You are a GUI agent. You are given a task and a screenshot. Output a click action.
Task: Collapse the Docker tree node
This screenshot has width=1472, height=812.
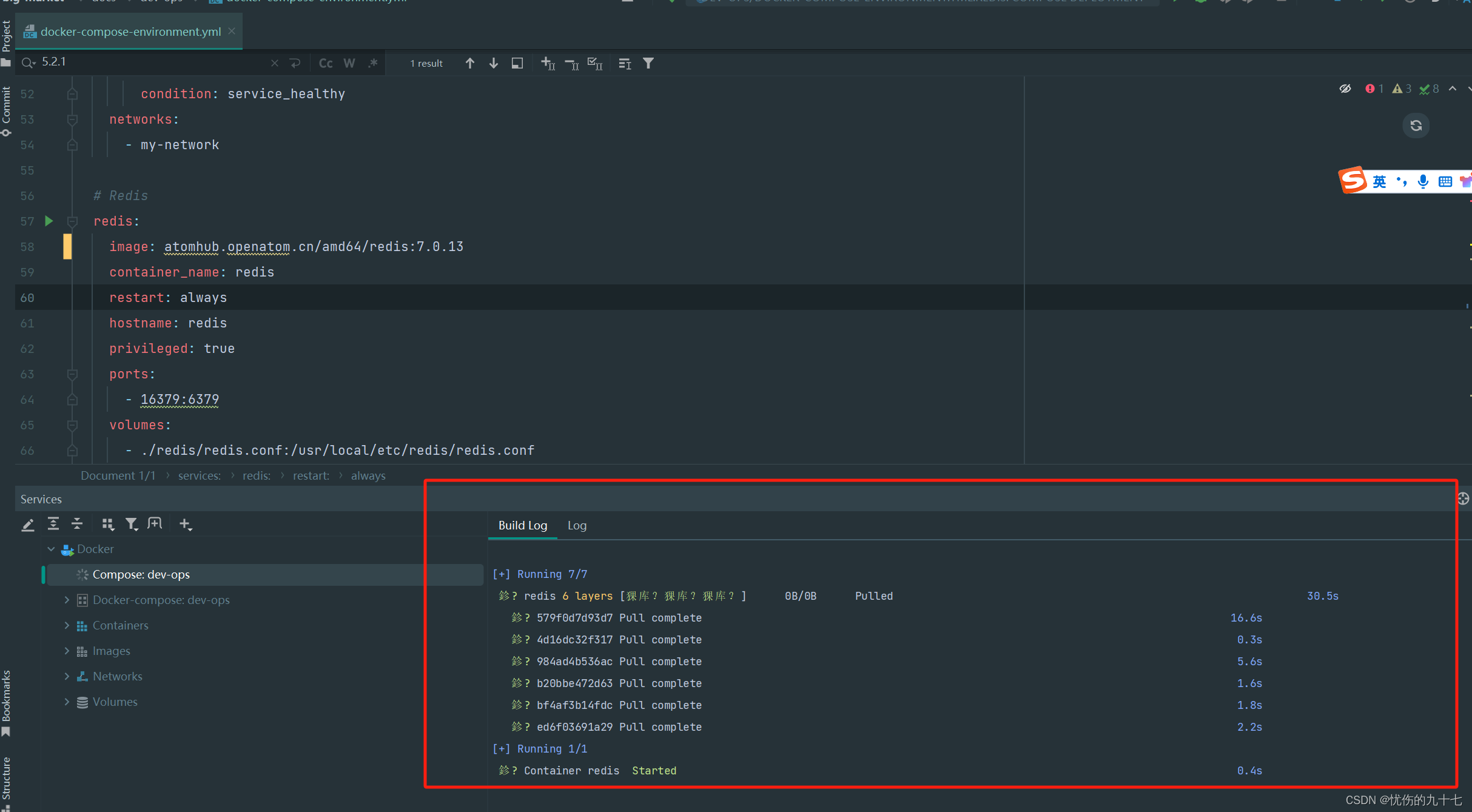click(52, 549)
